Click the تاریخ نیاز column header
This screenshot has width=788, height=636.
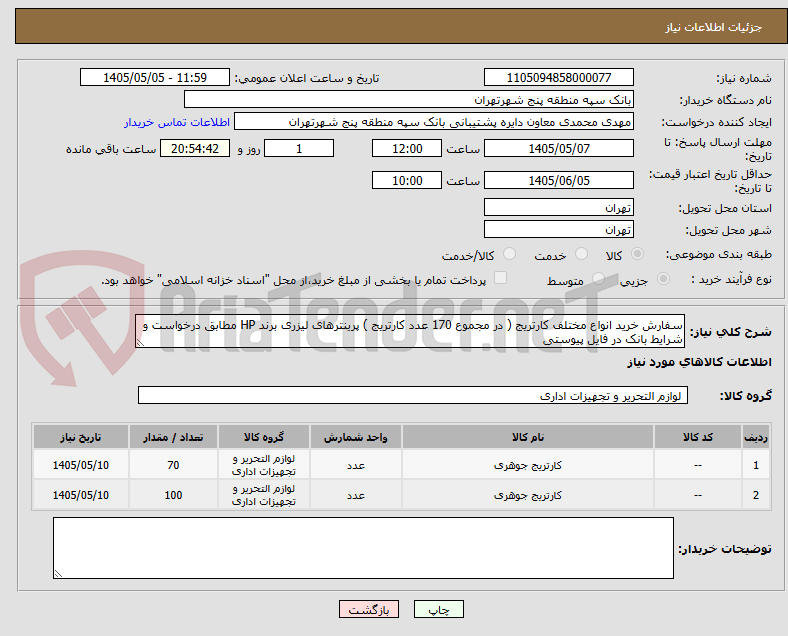(x=80, y=437)
